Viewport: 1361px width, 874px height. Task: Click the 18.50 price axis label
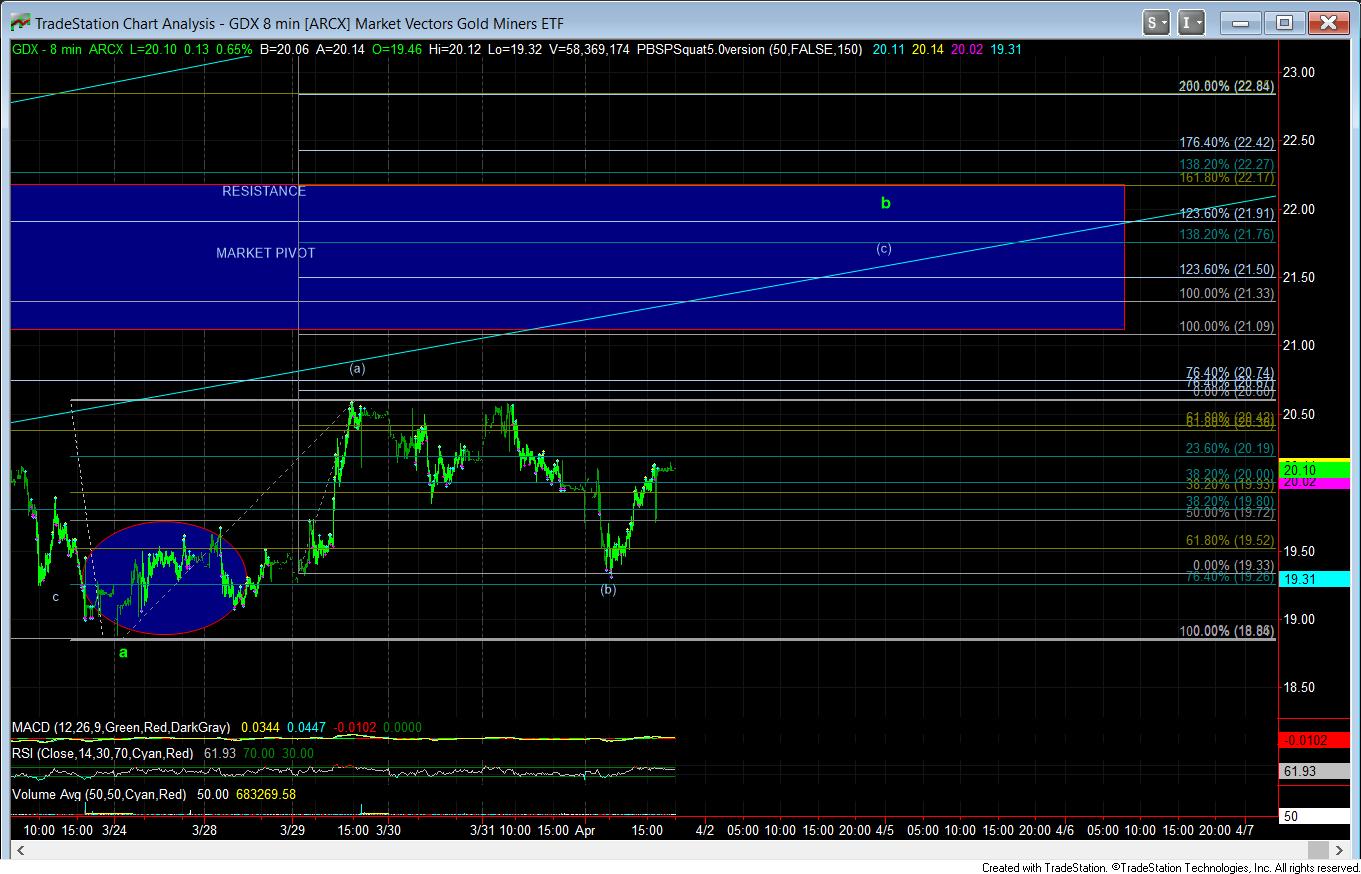point(1298,688)
